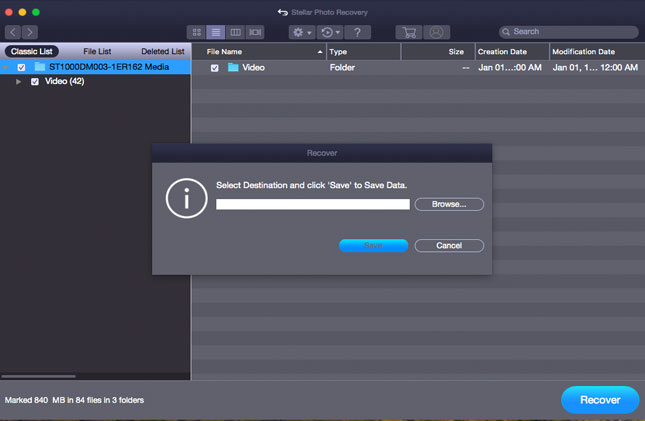Switch to column view

[x=235, y=32]
